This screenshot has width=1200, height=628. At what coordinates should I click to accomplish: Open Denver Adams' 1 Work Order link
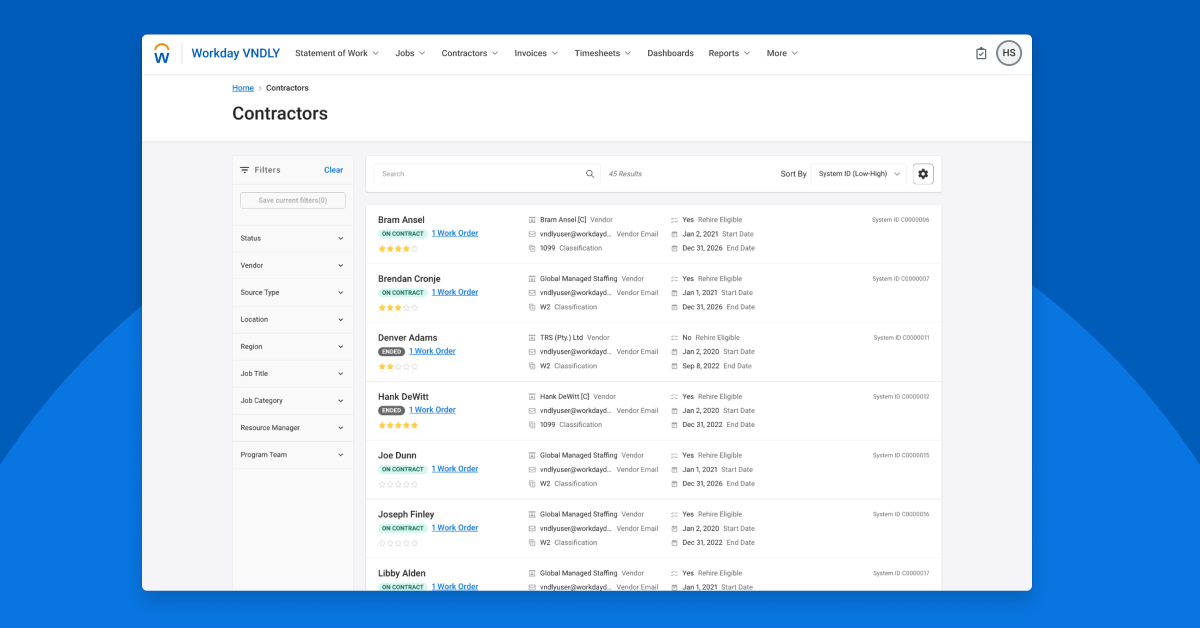tap(432, 352)
